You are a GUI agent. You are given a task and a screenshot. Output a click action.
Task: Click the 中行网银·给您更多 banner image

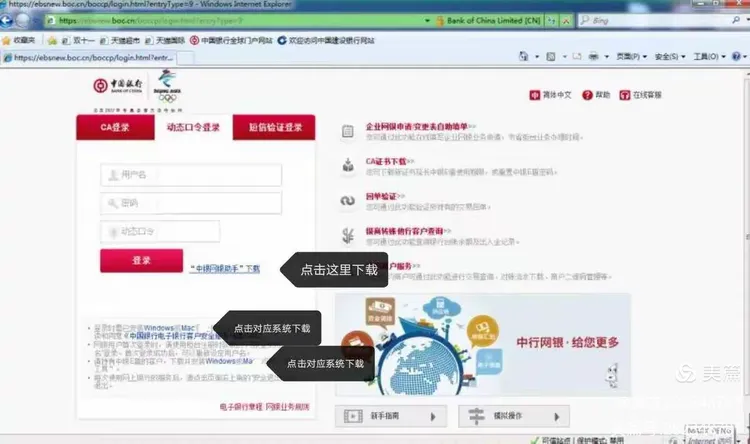click(483, 345)
